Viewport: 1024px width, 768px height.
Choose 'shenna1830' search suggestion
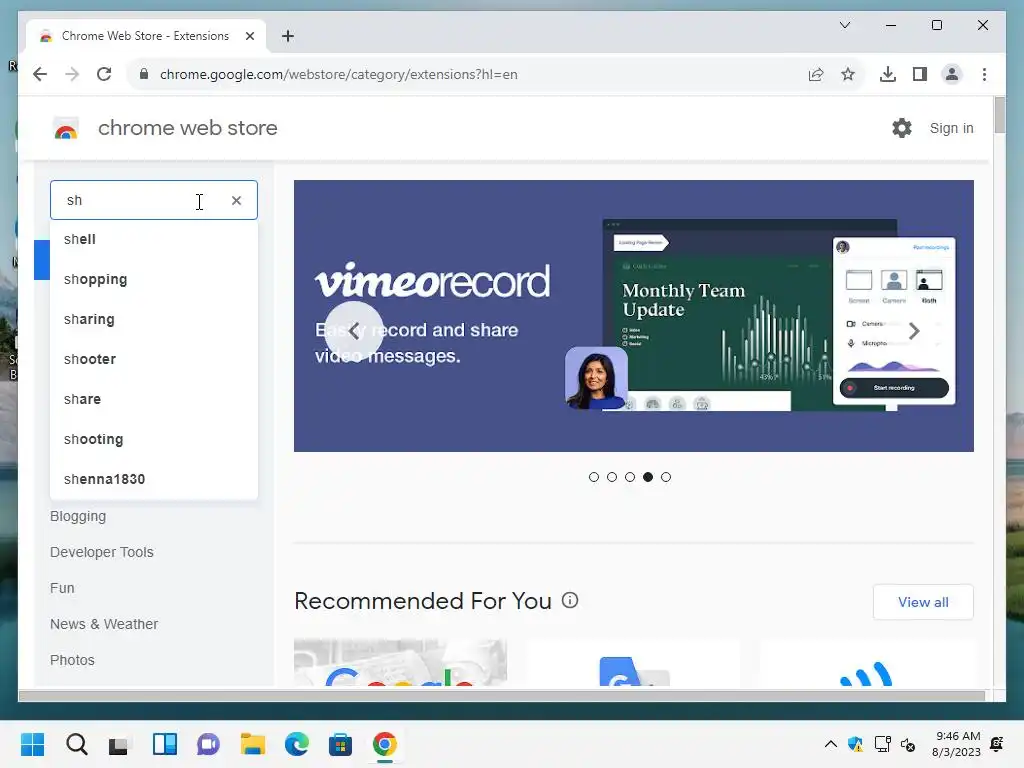pyautogui.click(x=154, y=479)
